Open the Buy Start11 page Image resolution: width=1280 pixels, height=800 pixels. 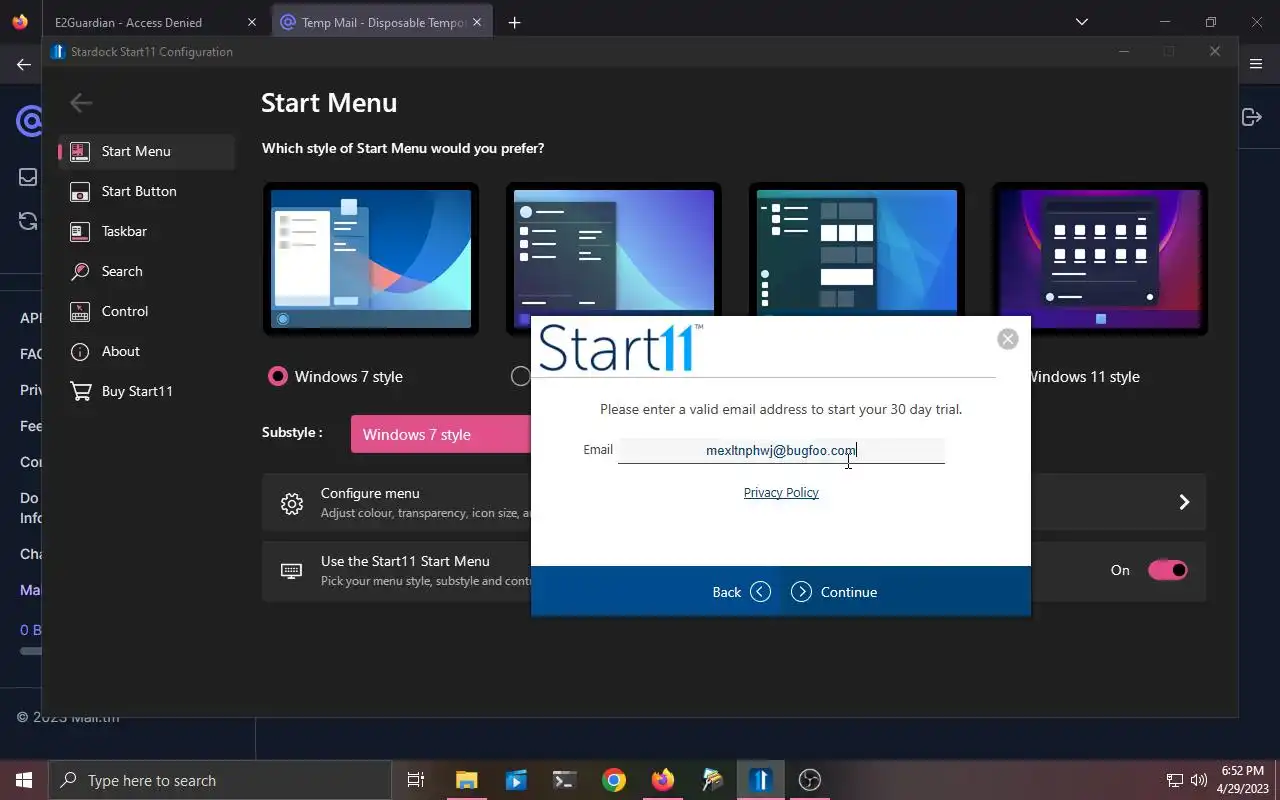click(146, 391)
